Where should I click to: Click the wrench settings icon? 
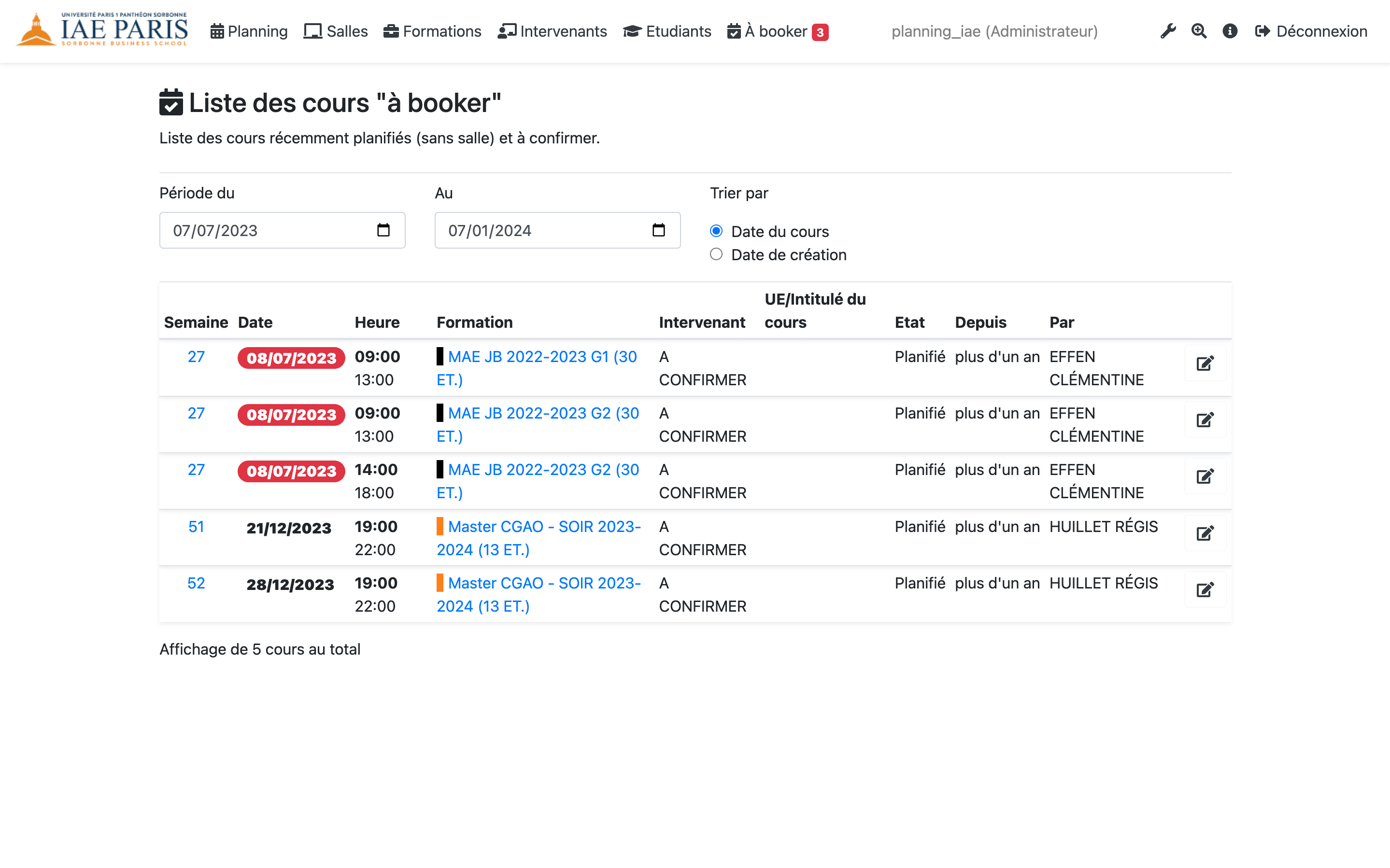pyautogui.click(x=1167, y=31)
